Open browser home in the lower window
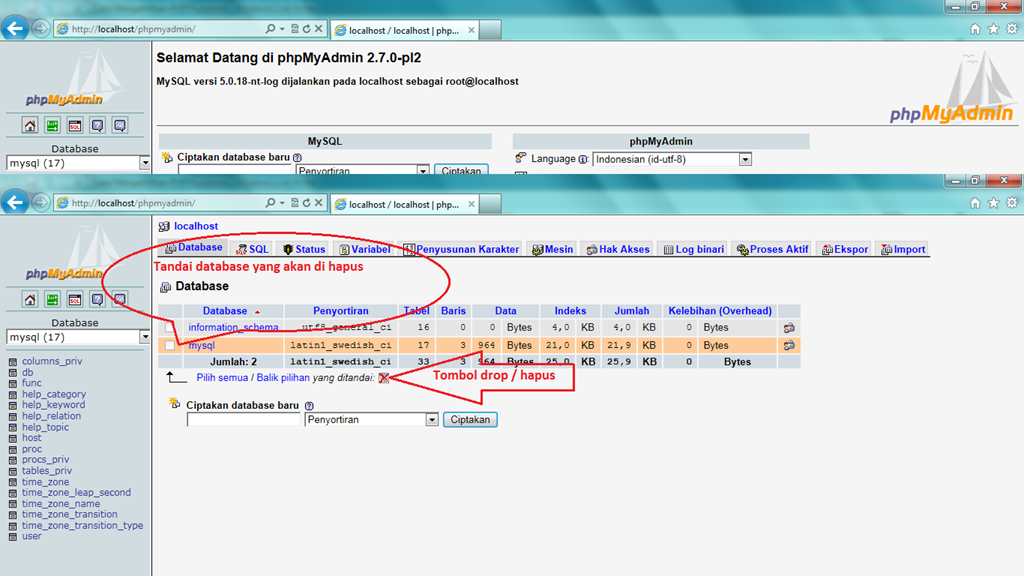The image size is (1024, 576). pos(975,203)
